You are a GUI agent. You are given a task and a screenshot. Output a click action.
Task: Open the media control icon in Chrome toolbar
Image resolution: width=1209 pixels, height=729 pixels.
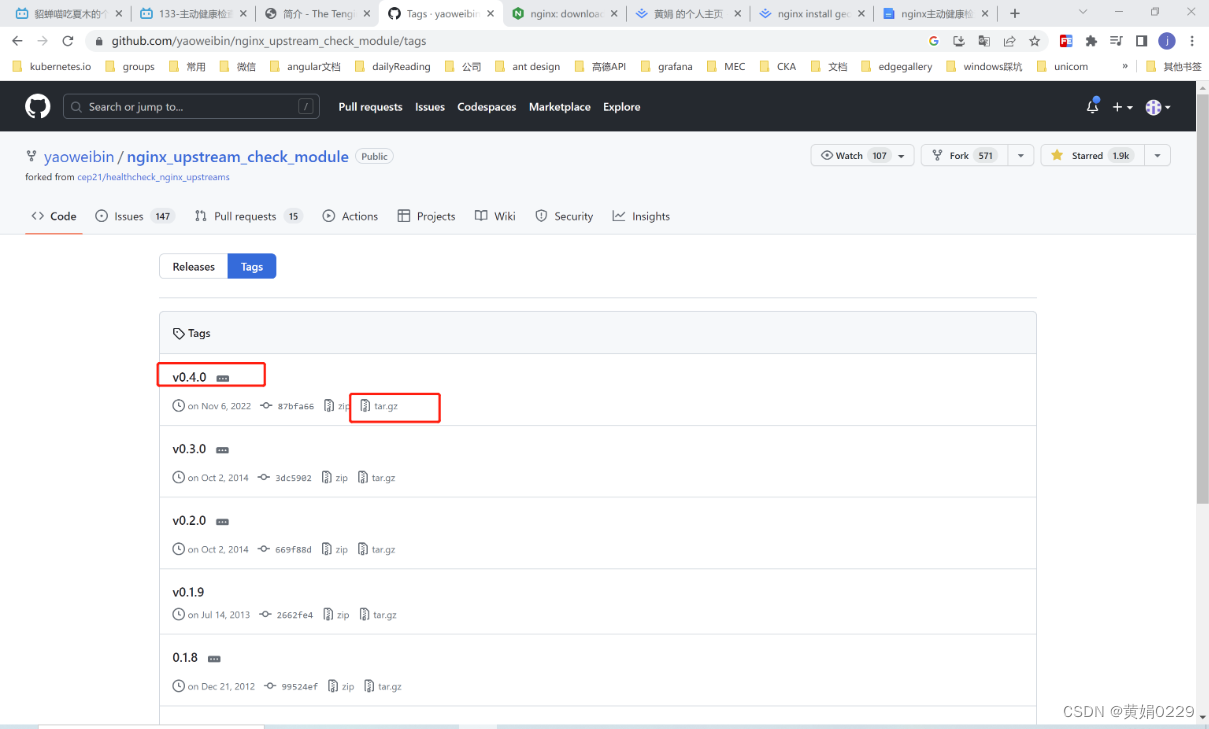pyautogui.click(x=1116, y=41)
